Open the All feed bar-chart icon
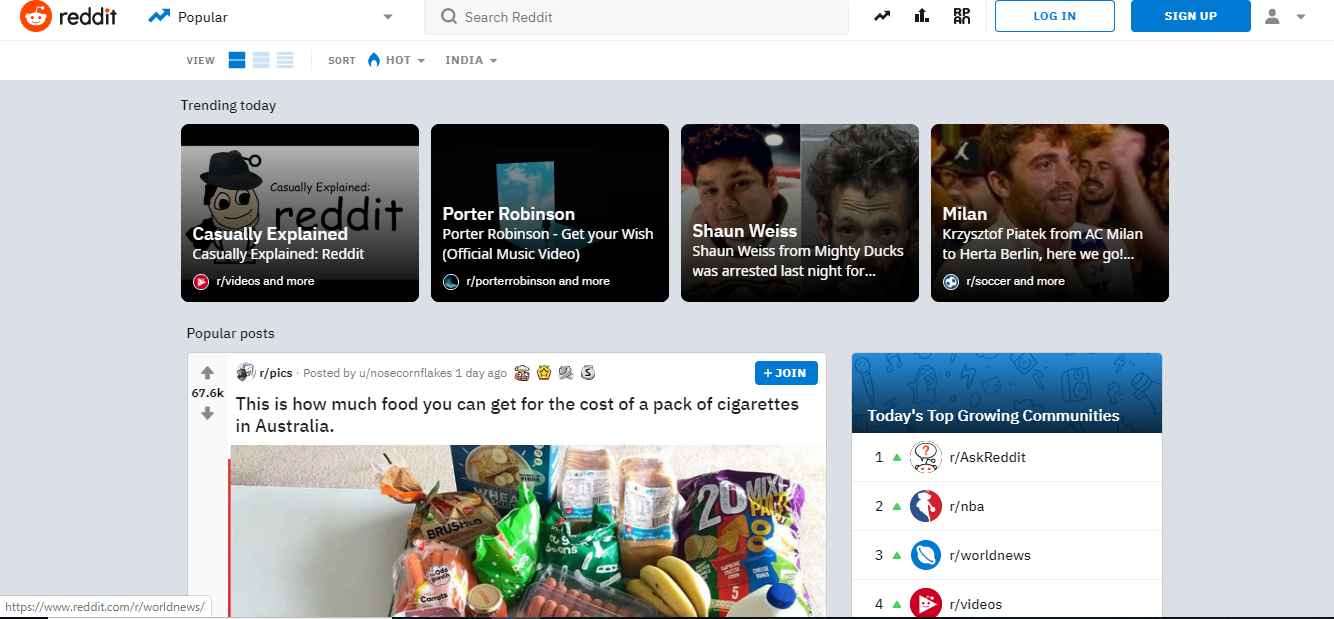 921,16
